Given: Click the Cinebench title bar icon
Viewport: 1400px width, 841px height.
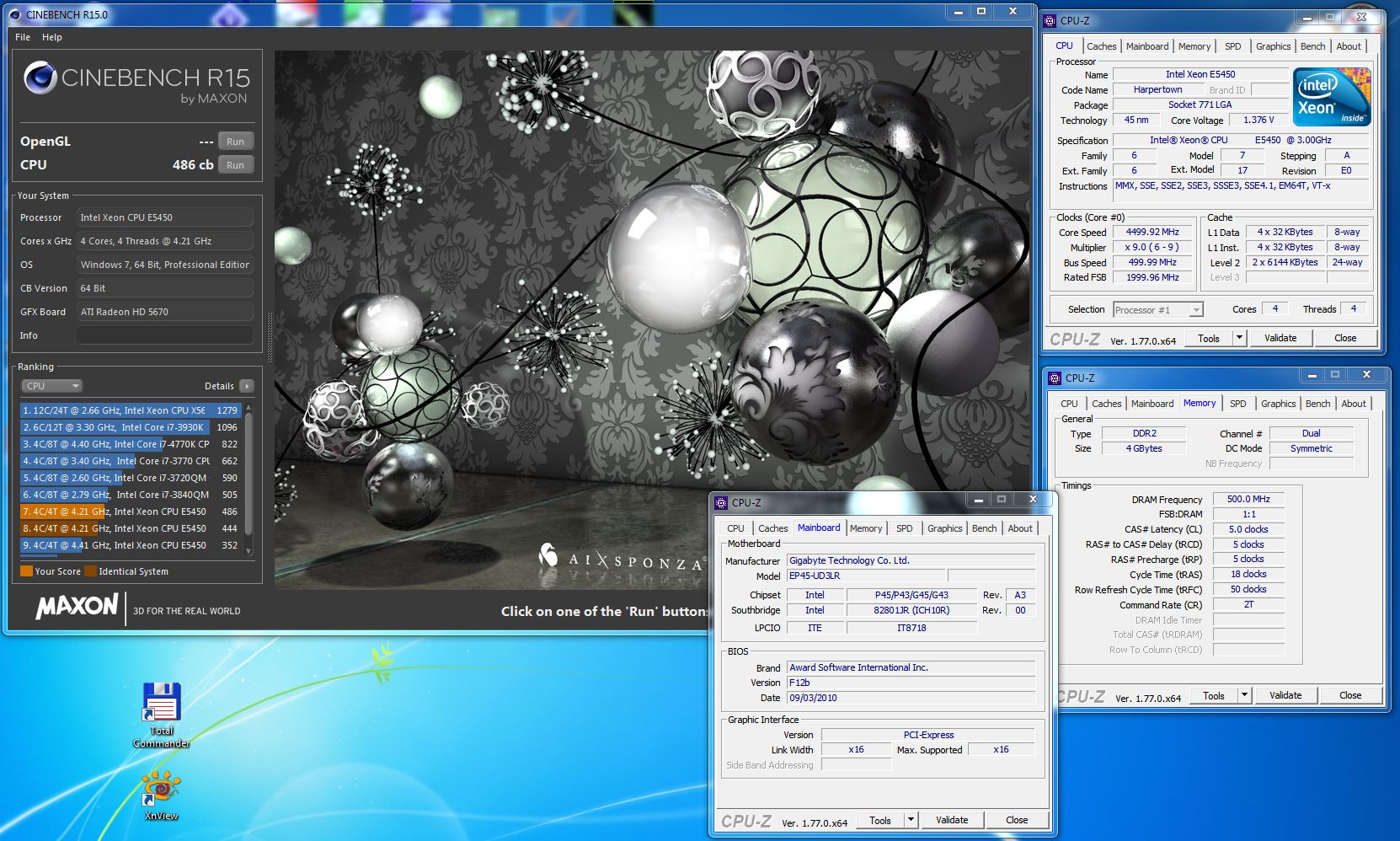Looking at the screenshot, I should click(15, 14).
